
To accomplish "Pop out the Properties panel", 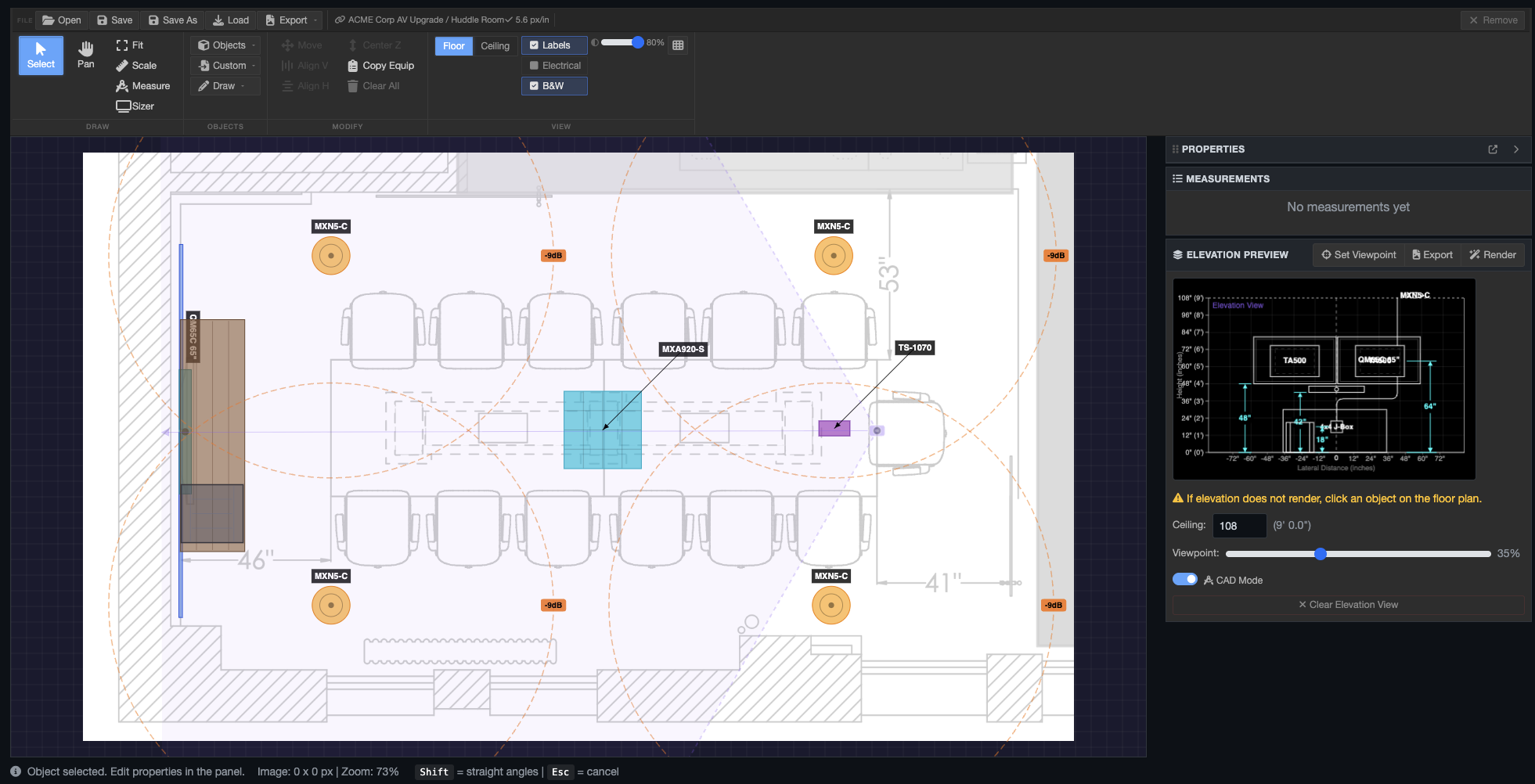I will coord(1492,149).
